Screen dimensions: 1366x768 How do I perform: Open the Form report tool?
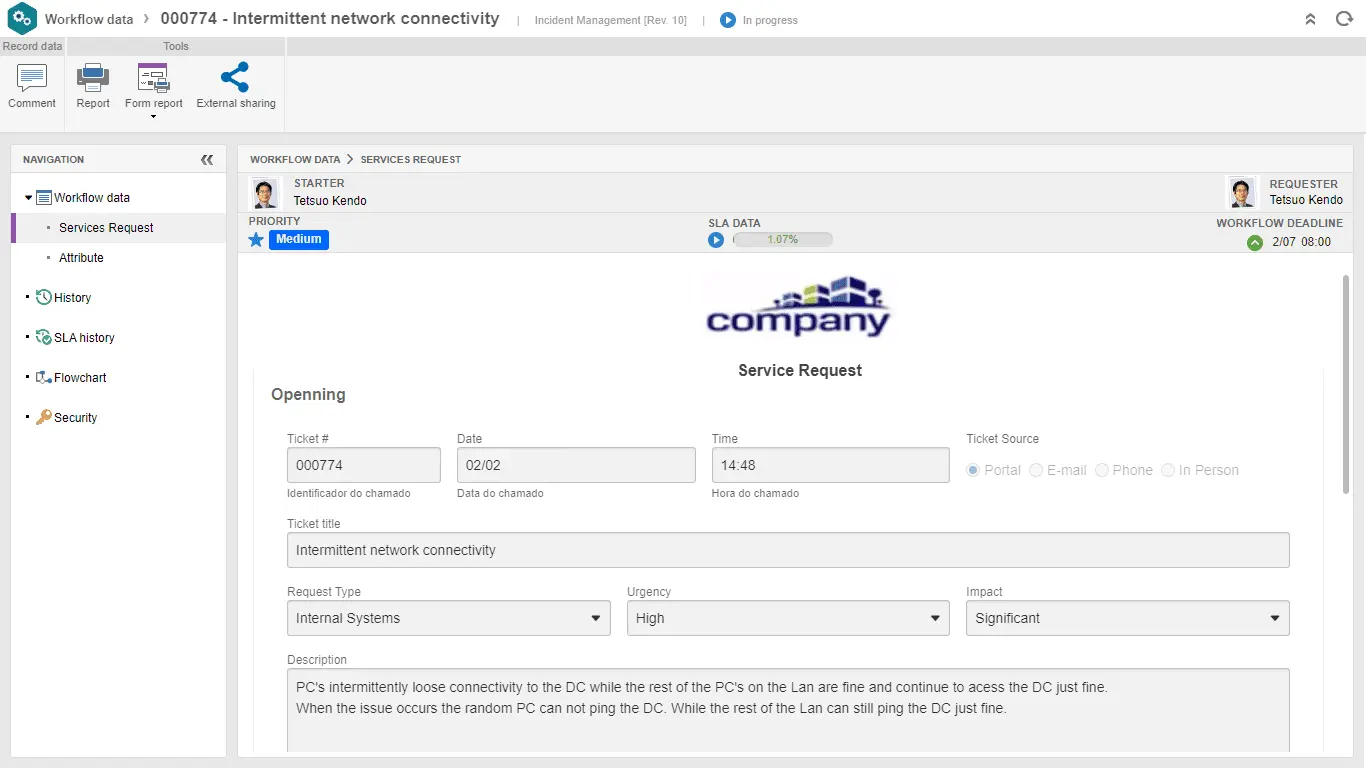pyautogui.click(x=154, y=79)
